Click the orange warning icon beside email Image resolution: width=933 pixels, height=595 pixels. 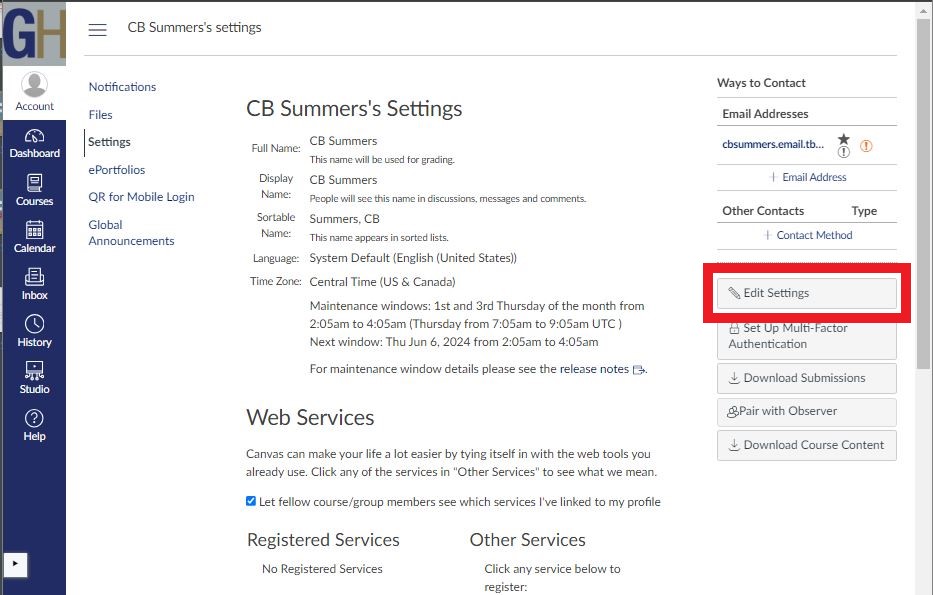tap(866, 145)
